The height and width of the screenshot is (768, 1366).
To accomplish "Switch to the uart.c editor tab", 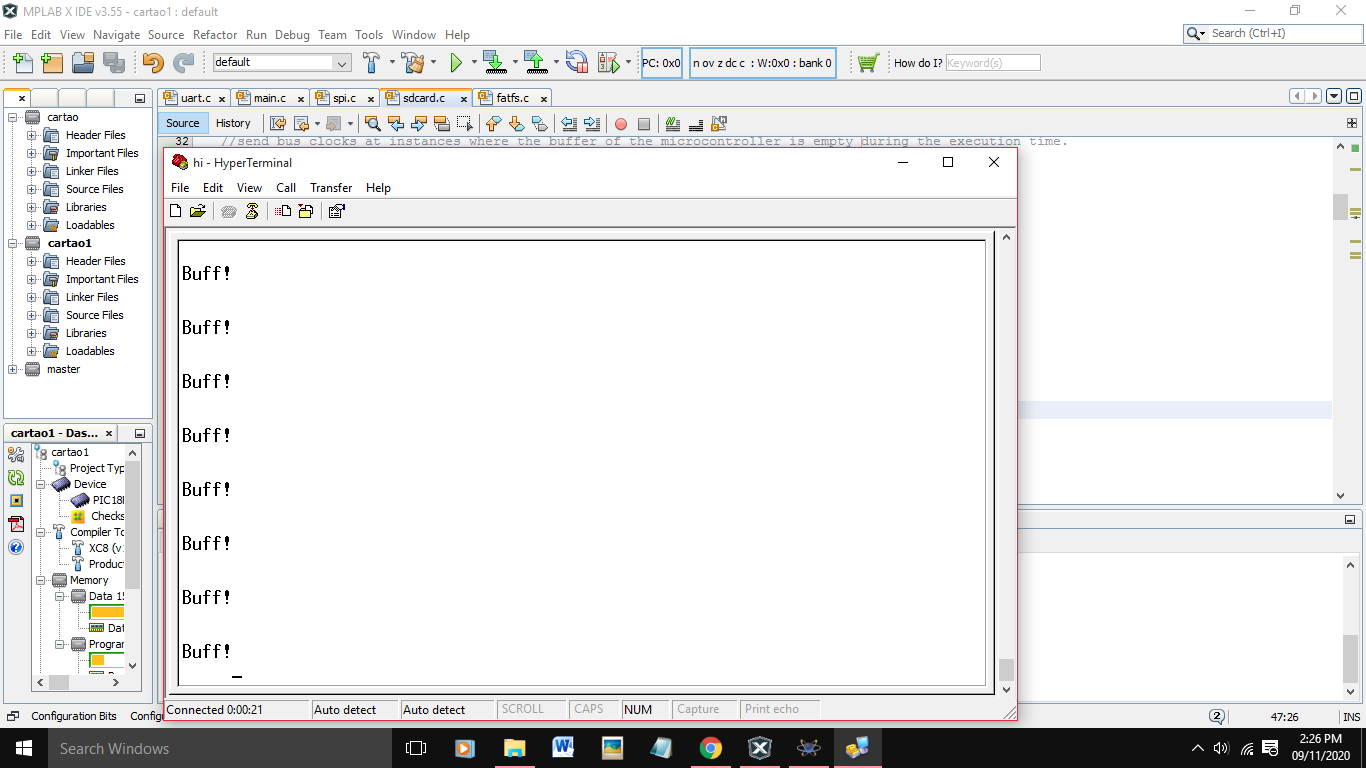I will pos(195,98).
